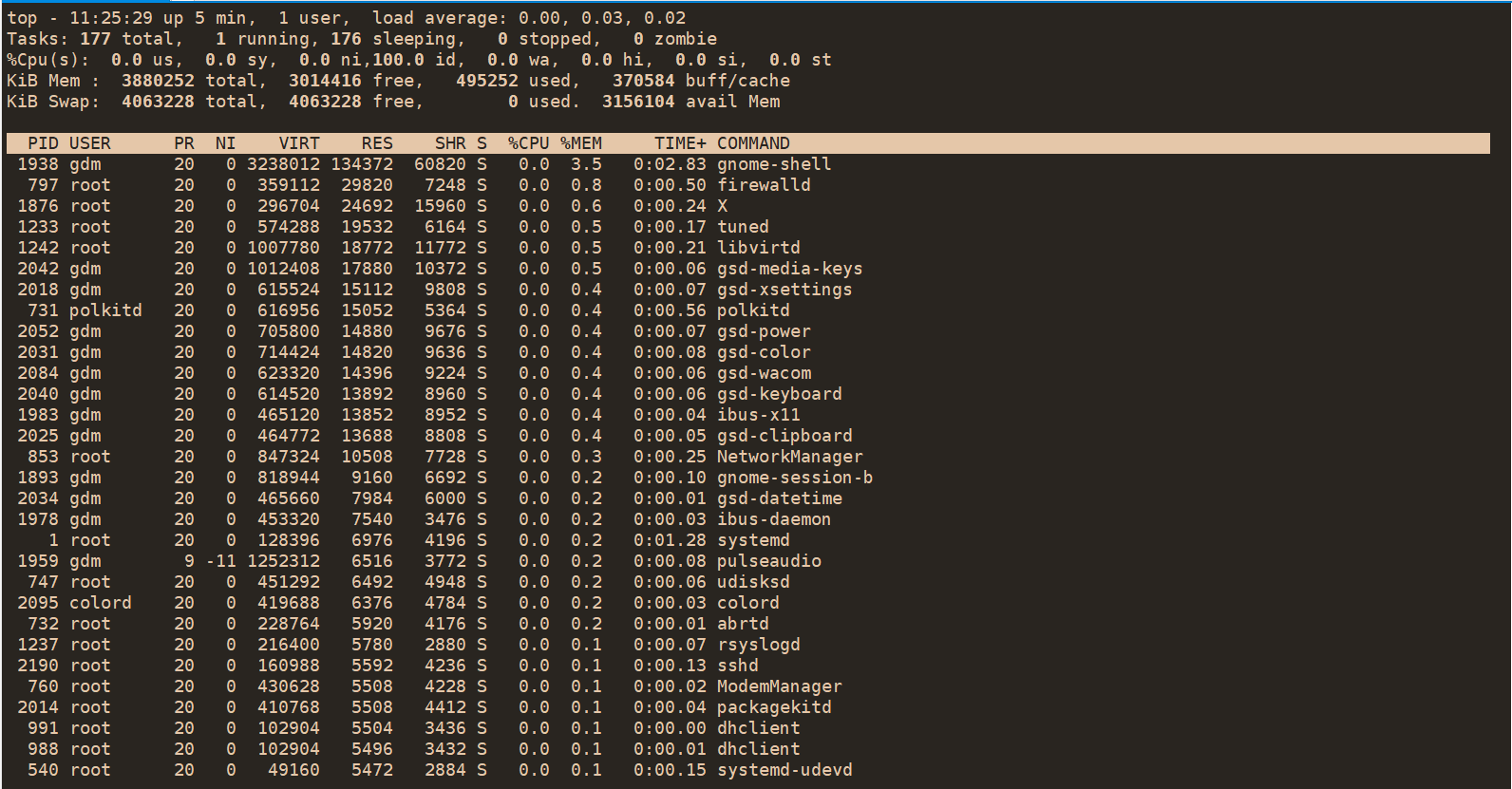Click the polkitd user name
Viewport: 1512px width, 789px height.
tap(105, 310)
